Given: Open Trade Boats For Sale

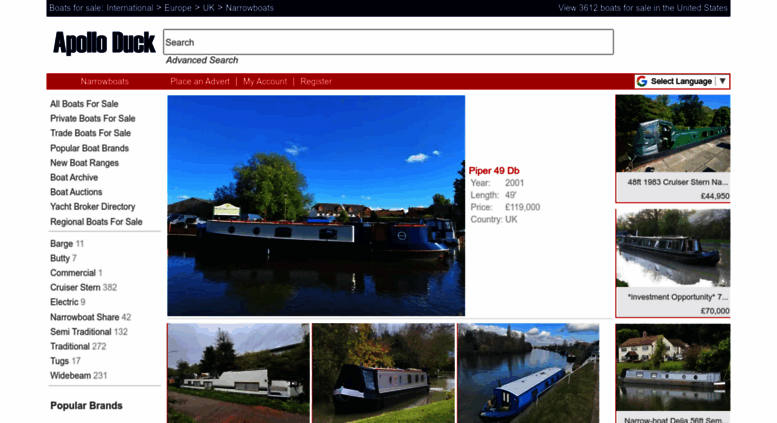Looking at the screenshot, I should (x=90, y=133).
